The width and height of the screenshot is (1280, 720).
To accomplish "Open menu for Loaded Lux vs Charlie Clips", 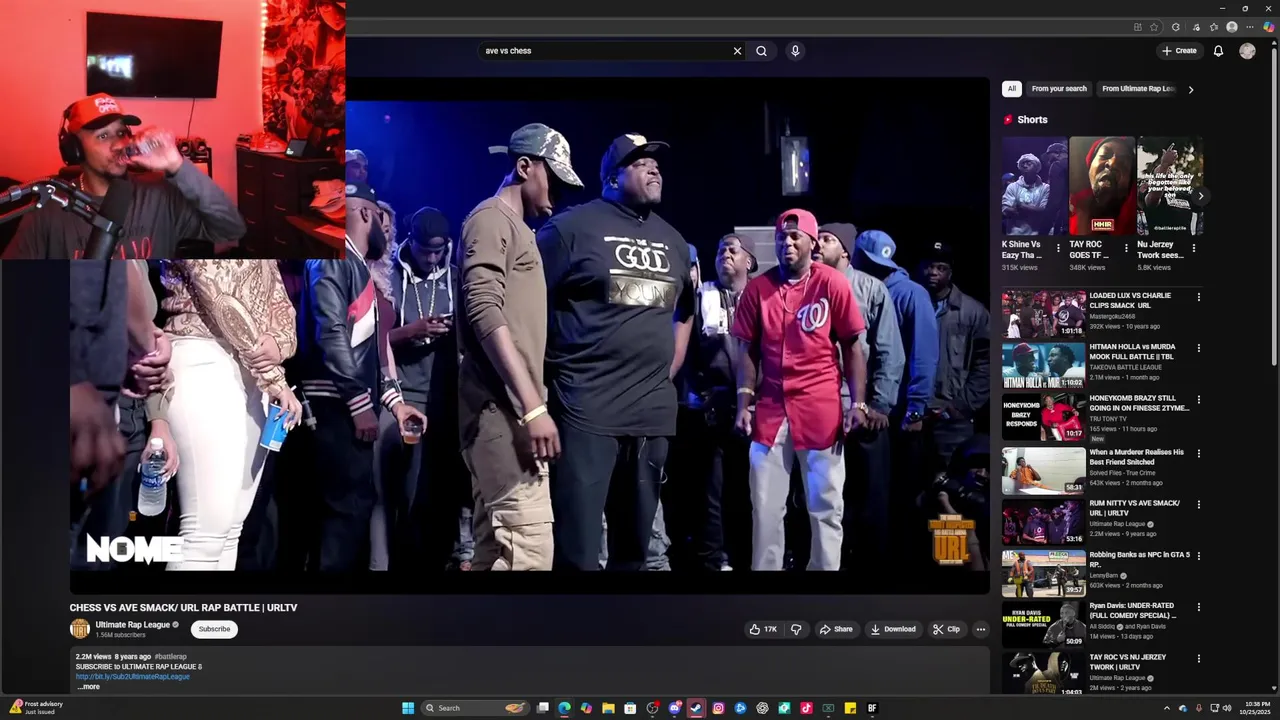I will click(1198, 297).
